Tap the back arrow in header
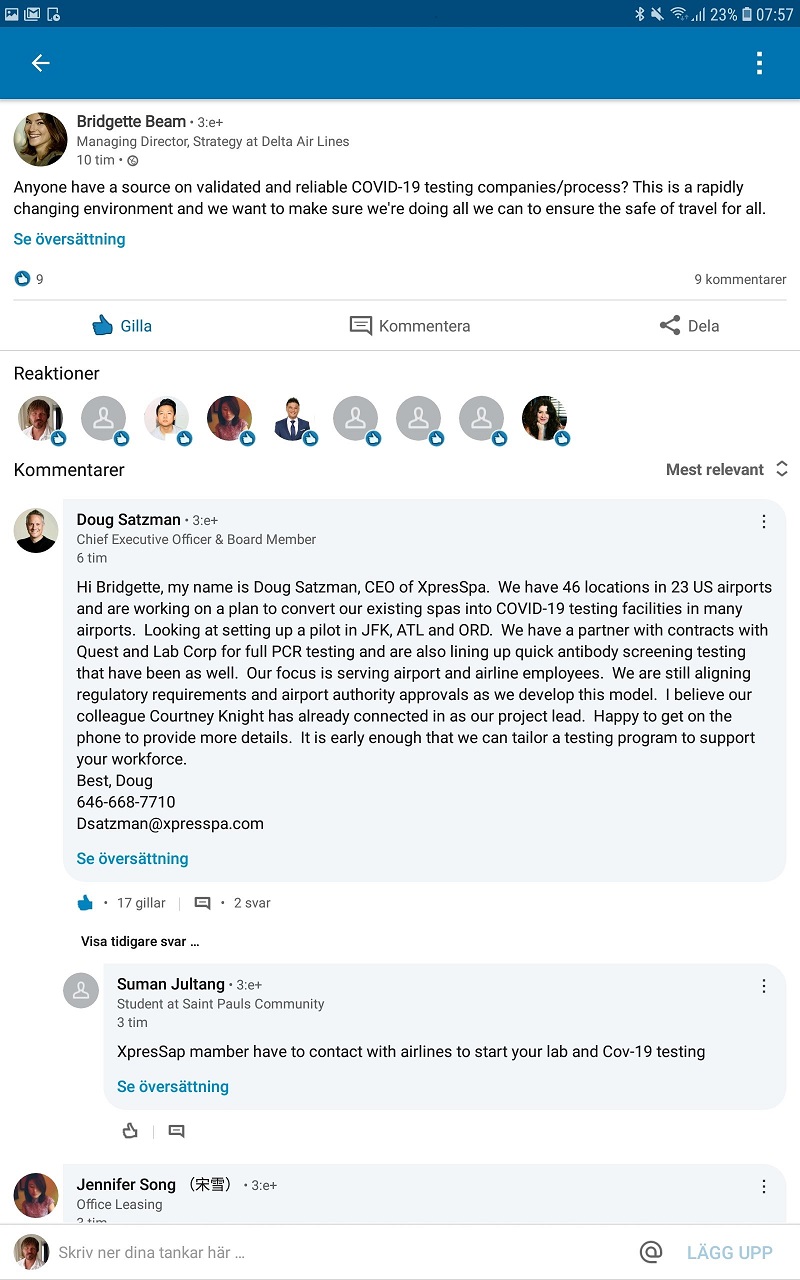This screenshot has height=1280, width=800. (40, 63)
